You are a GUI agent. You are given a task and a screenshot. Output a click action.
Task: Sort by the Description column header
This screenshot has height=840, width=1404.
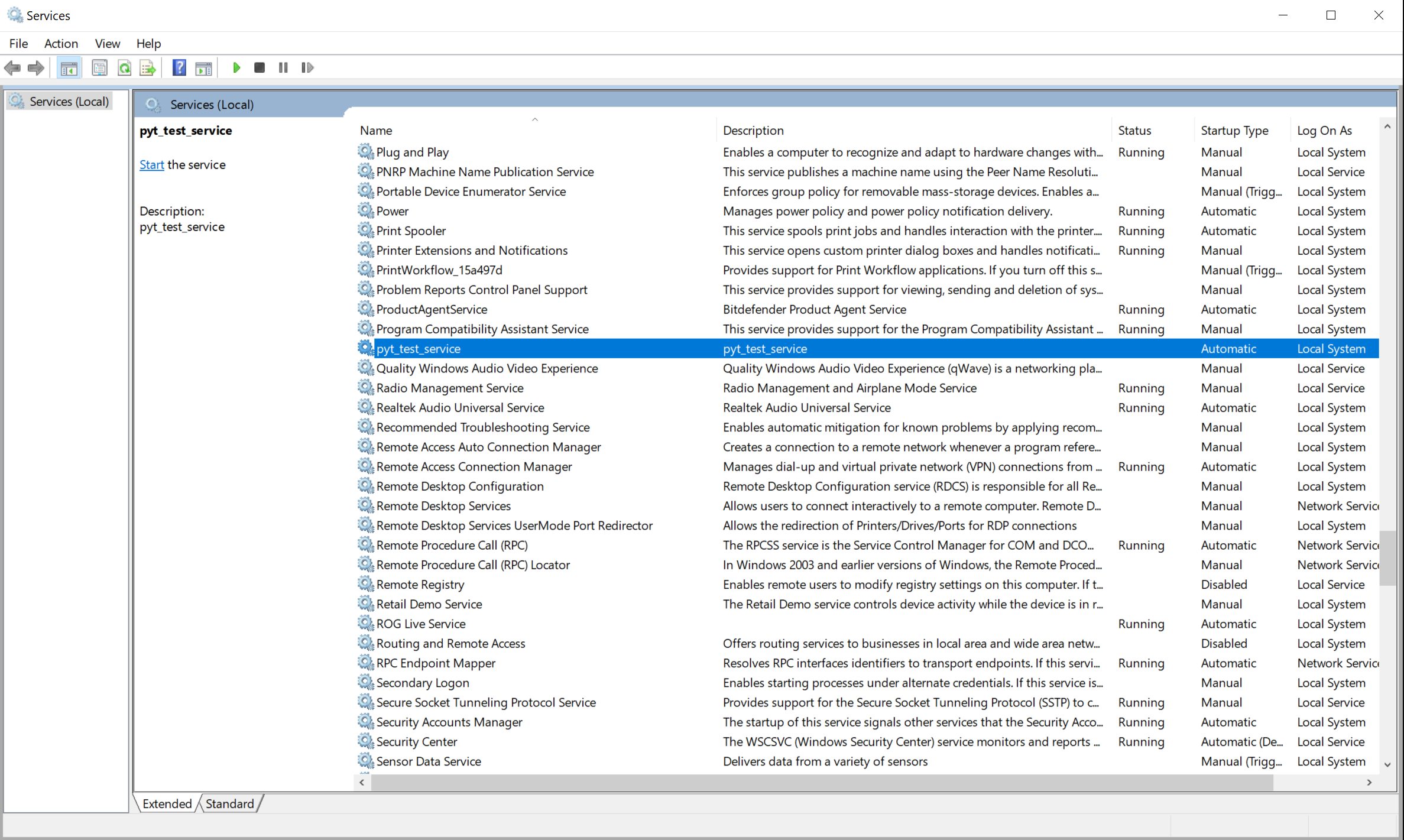915,131
